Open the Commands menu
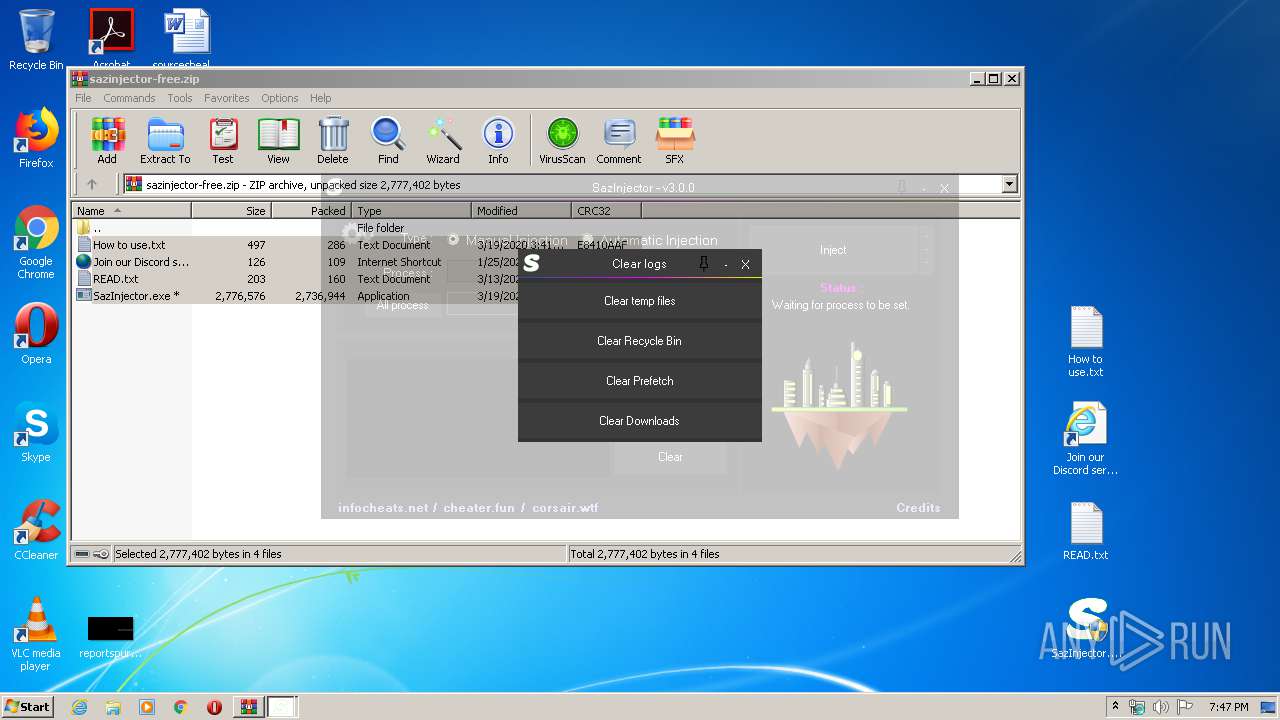Screen dimensions: 1280x720 [129, 98]
